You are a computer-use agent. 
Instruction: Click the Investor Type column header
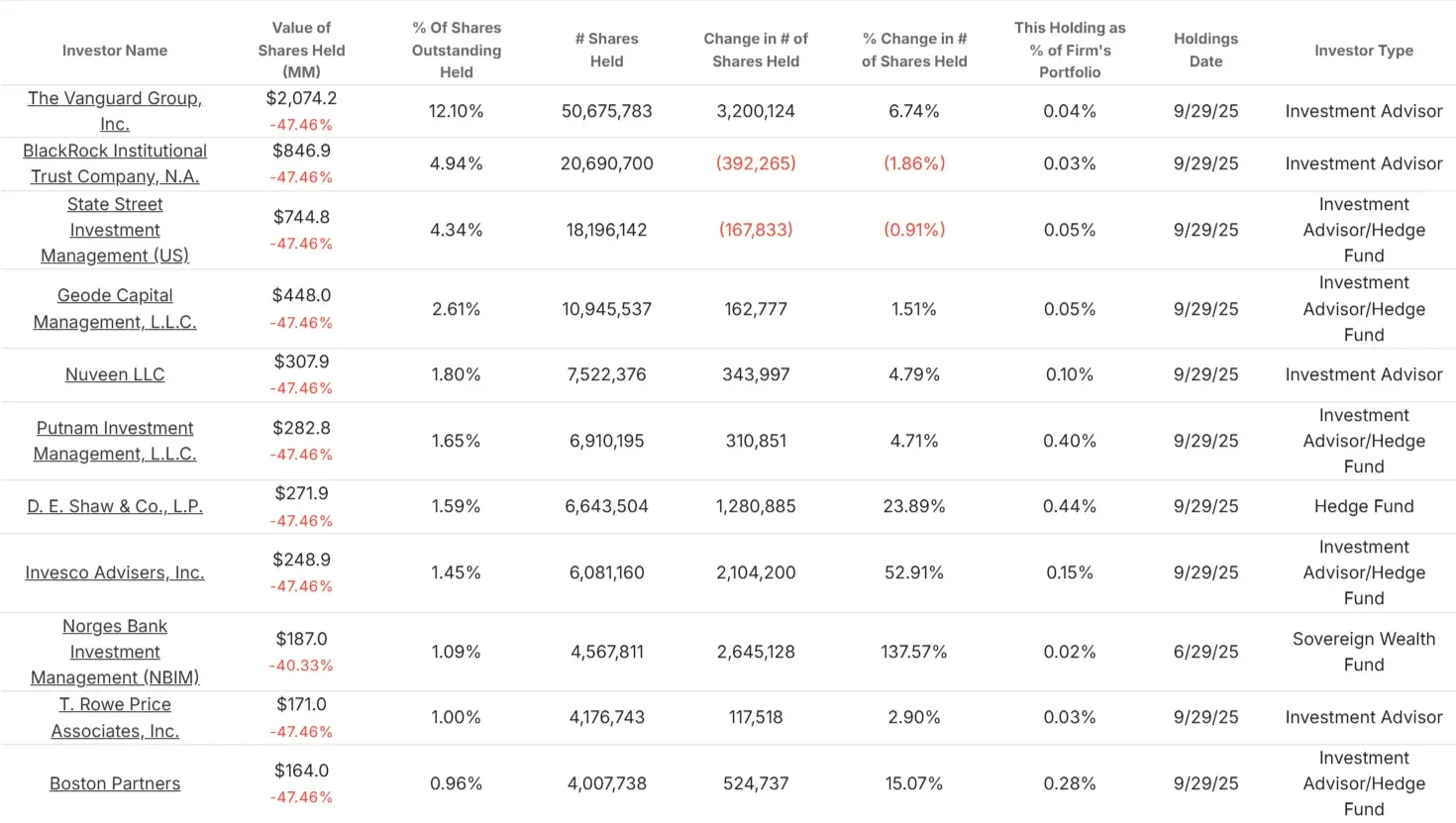point(1364,51)
